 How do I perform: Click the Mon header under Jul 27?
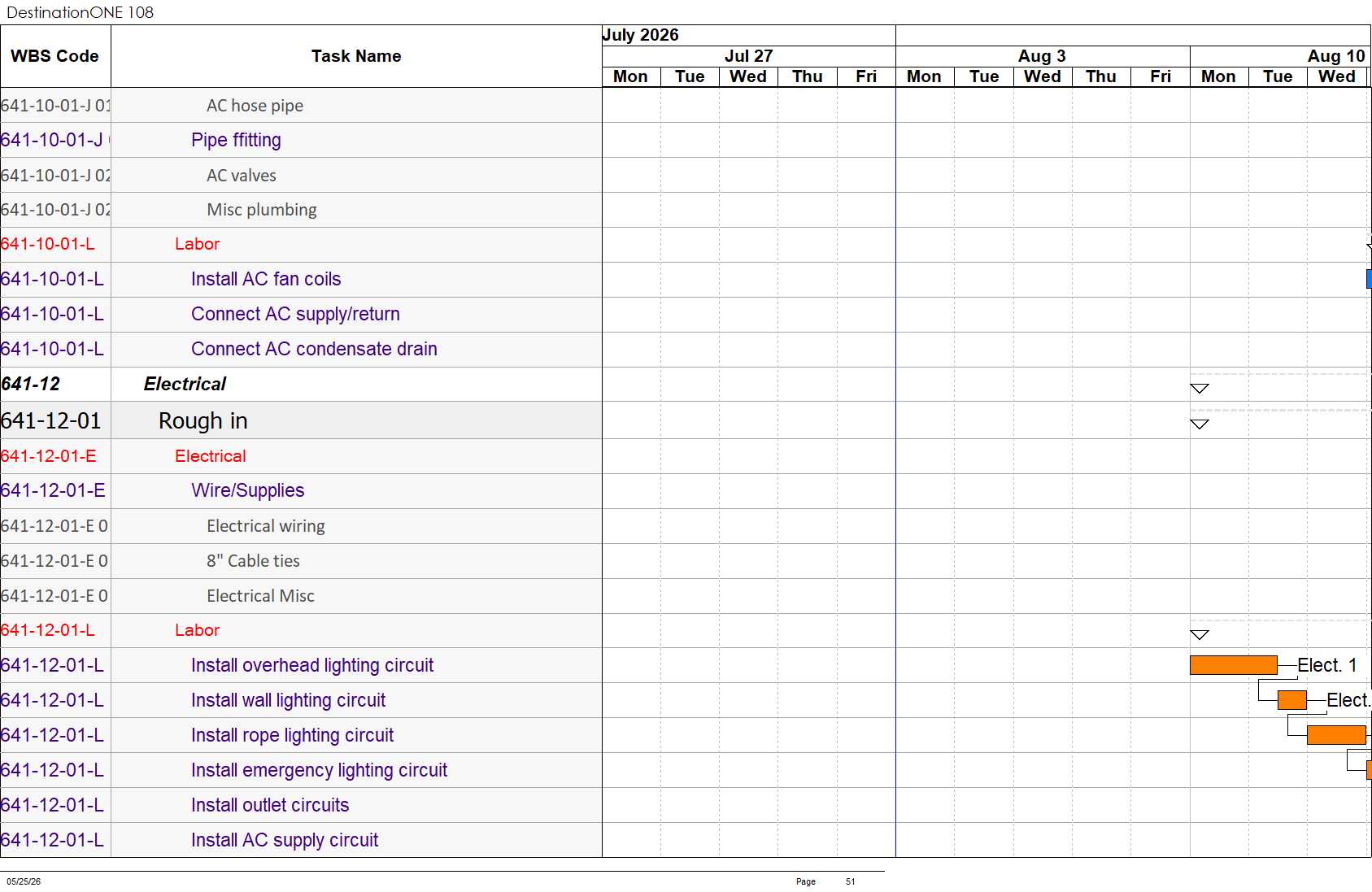tap(630, 76)
